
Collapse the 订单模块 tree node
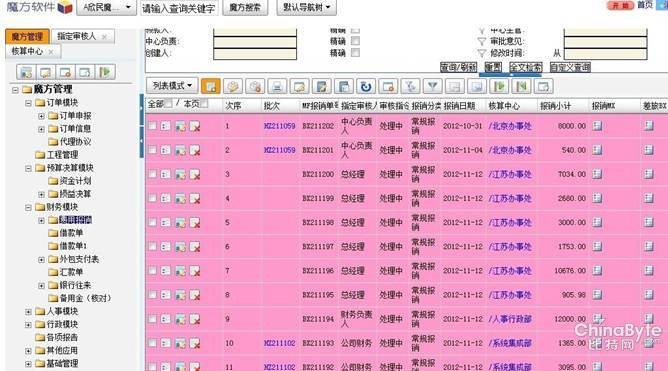[28, 103]
